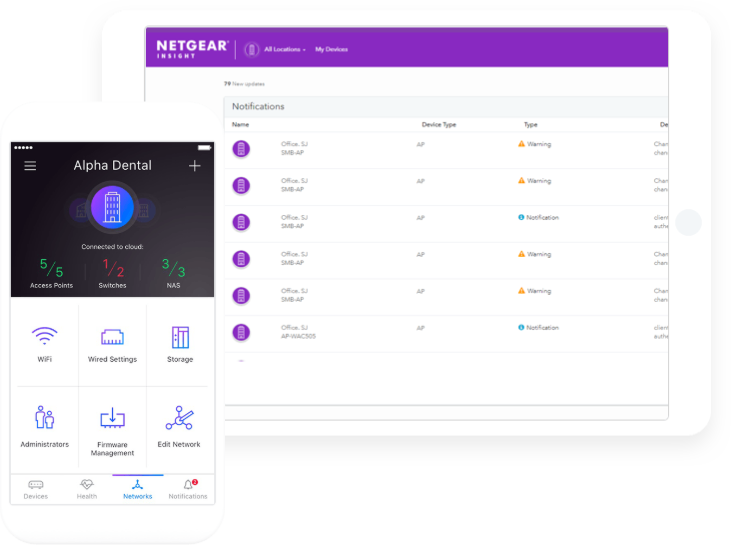731x545 pixels.
Task: Click the Name column header
Action: pos(241,124)
